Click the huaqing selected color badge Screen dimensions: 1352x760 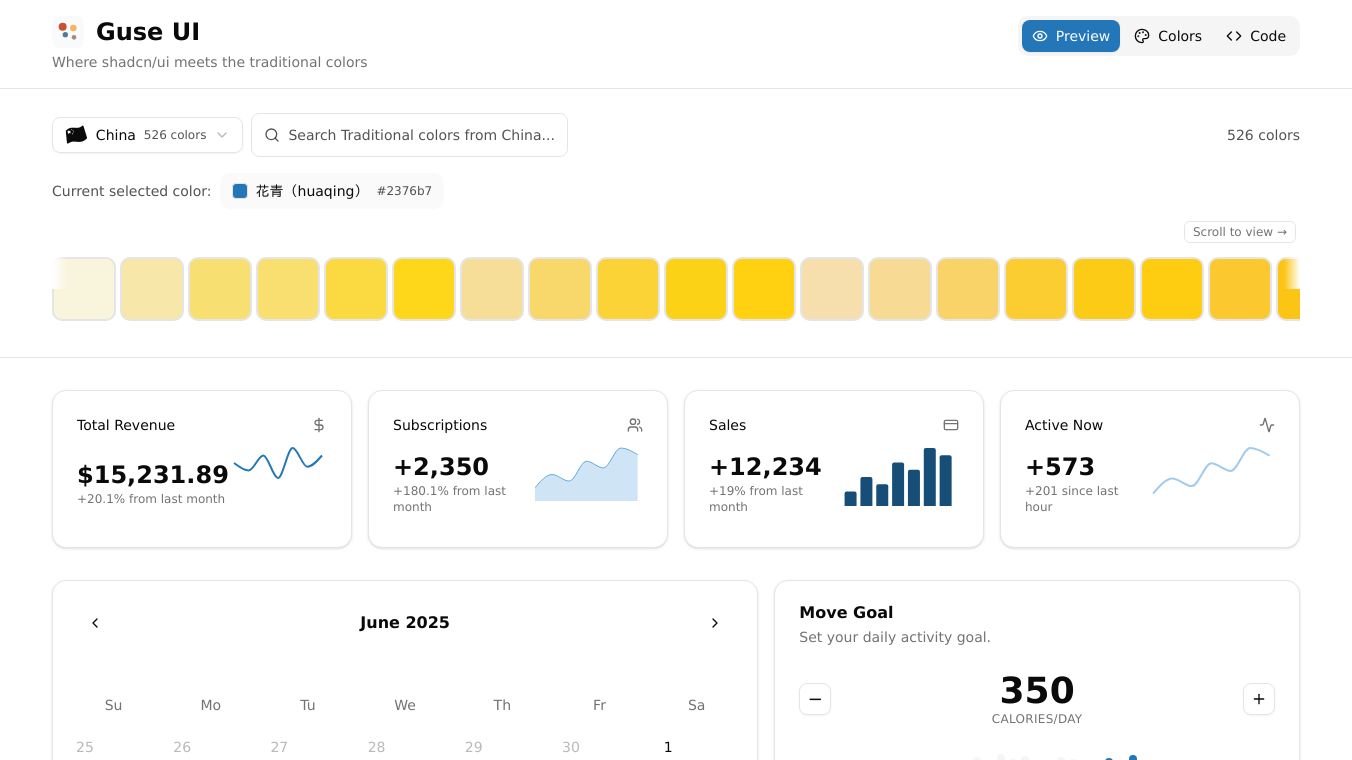point(332,191)
